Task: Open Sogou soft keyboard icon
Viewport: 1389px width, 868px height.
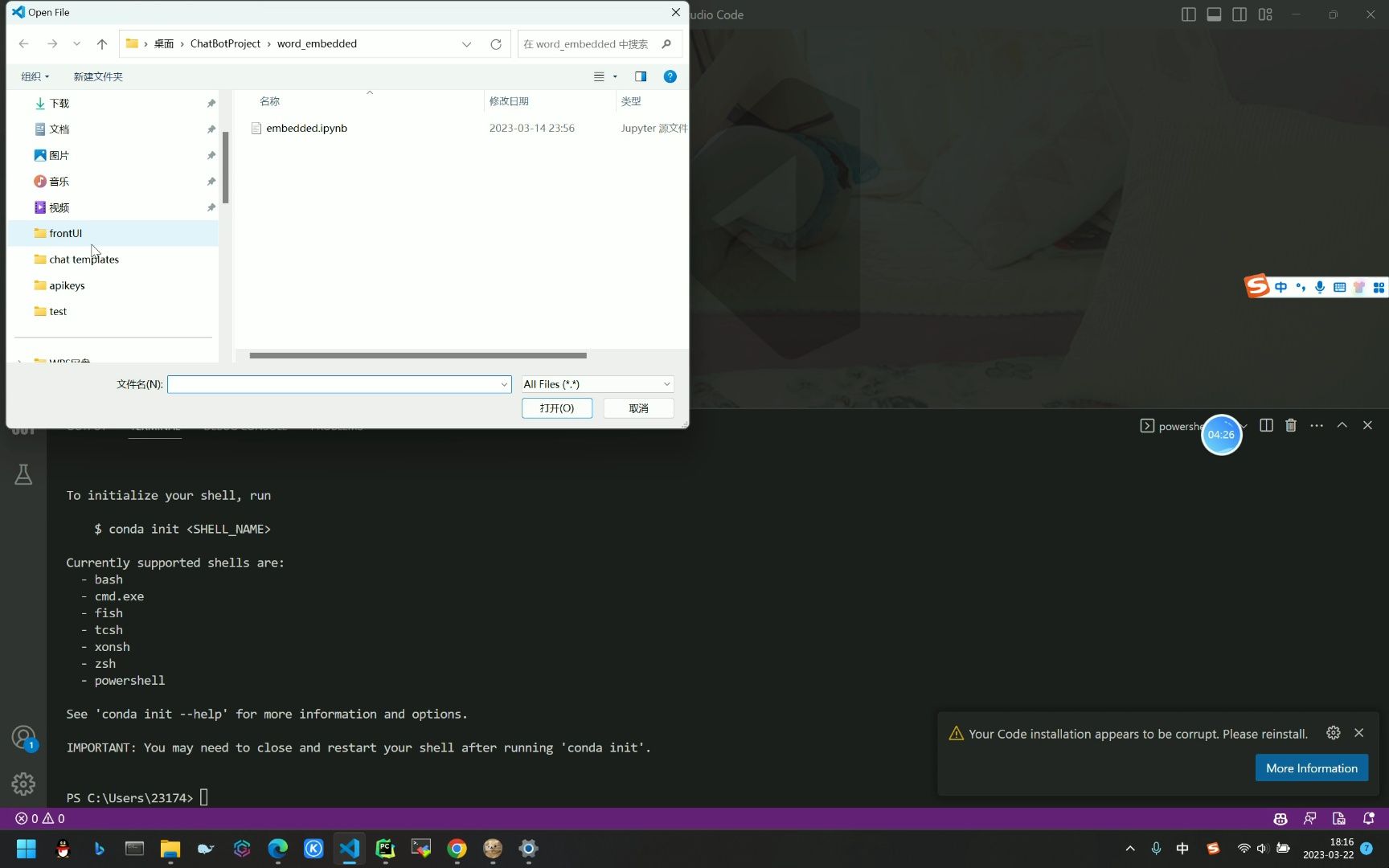Action: click(x=1339, y=287)
